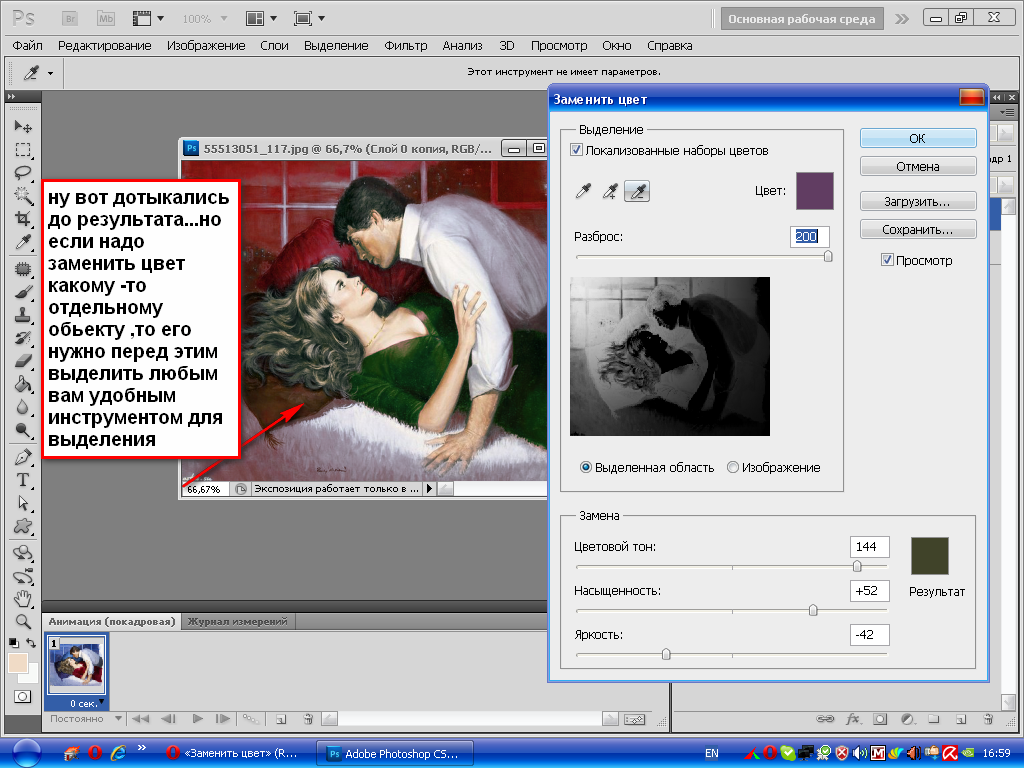The width and height of the screenshot is (1024, 768).
Task: Click the Отмена button
Action: click(918, 167)
